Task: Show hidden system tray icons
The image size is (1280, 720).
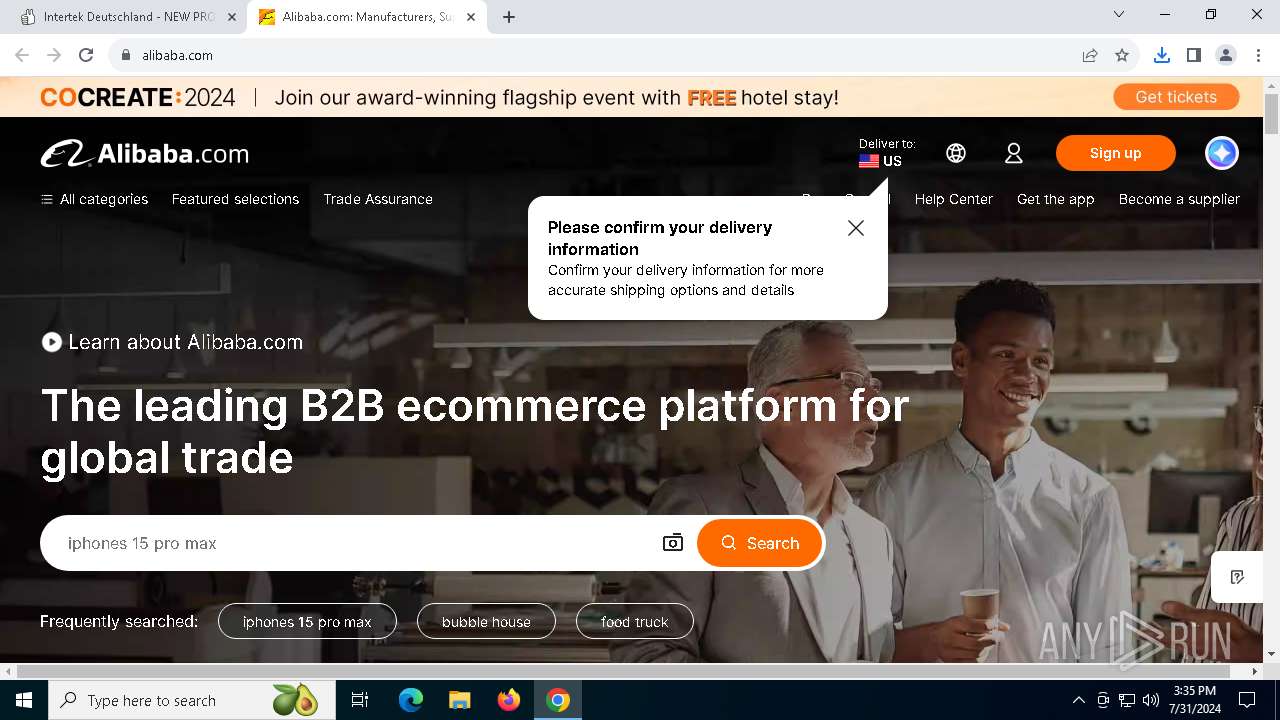Action: click(x=1078, y=700)
